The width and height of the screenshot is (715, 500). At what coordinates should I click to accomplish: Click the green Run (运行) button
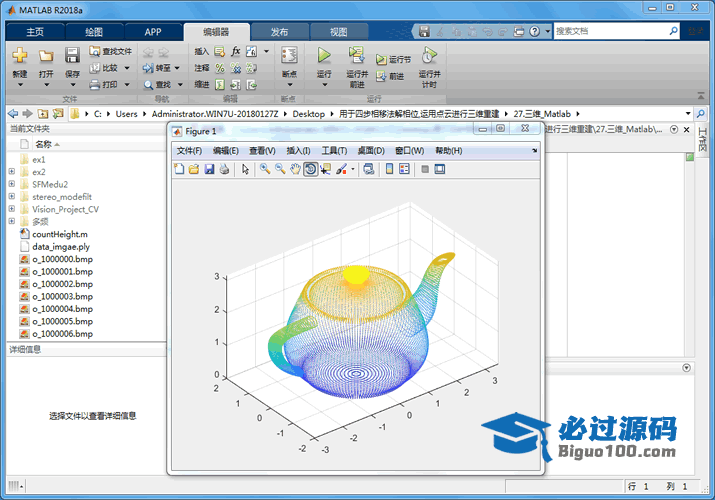324,55
